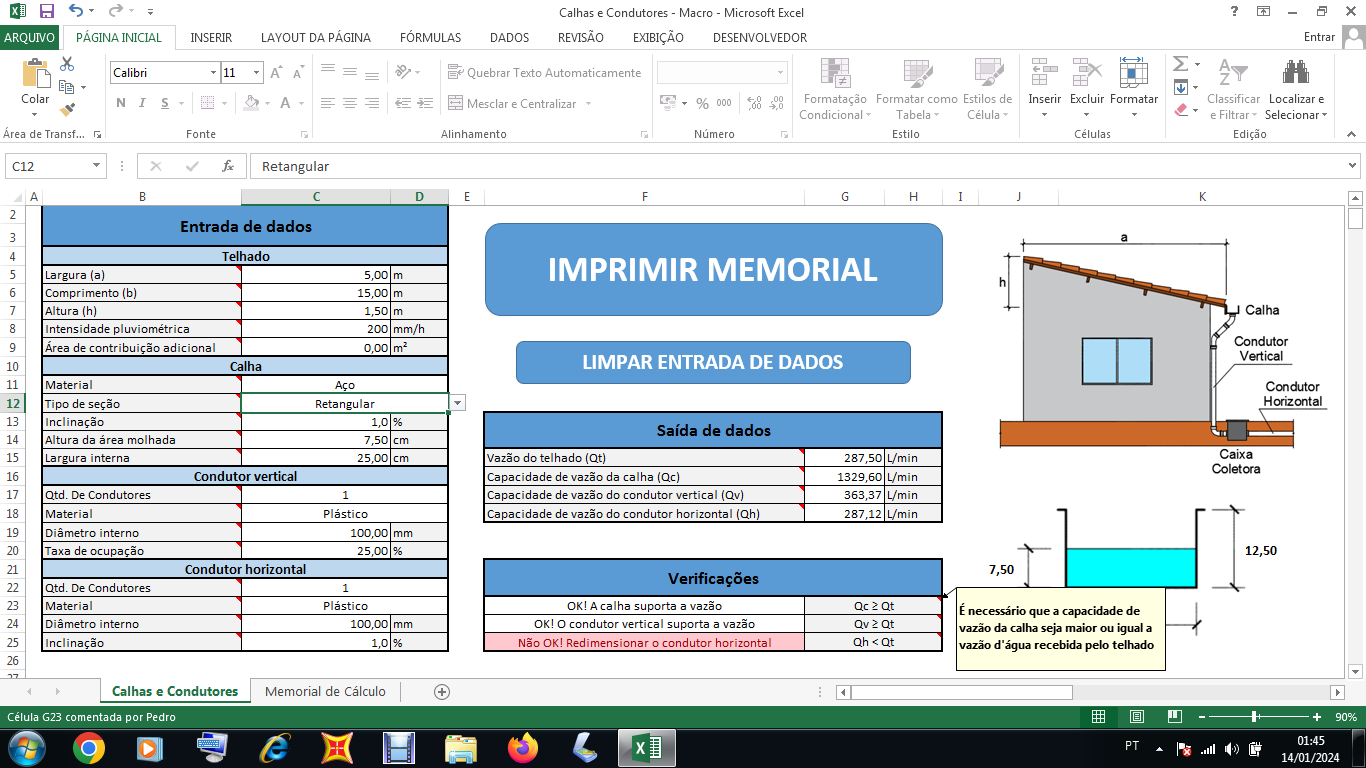Expand the Calibri font name dropdown

(x=213, y=73)
